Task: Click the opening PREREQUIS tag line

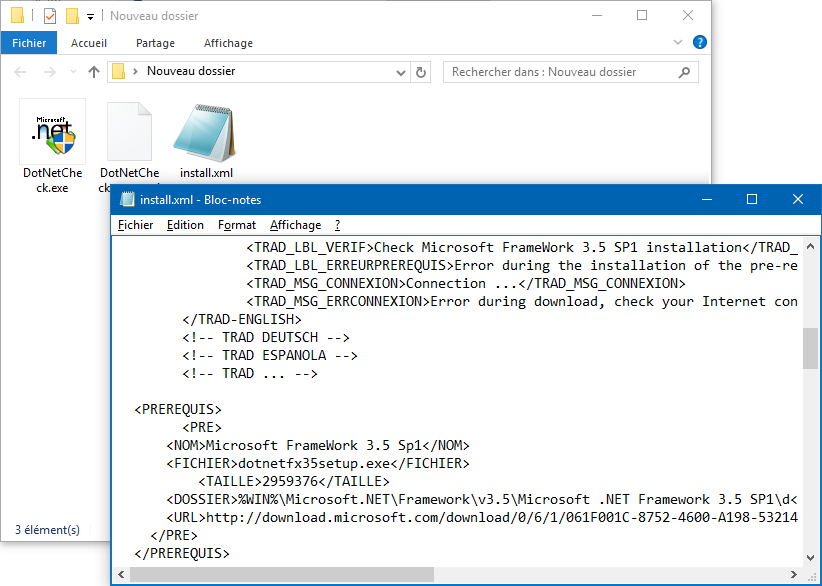Action: (178, 409)
